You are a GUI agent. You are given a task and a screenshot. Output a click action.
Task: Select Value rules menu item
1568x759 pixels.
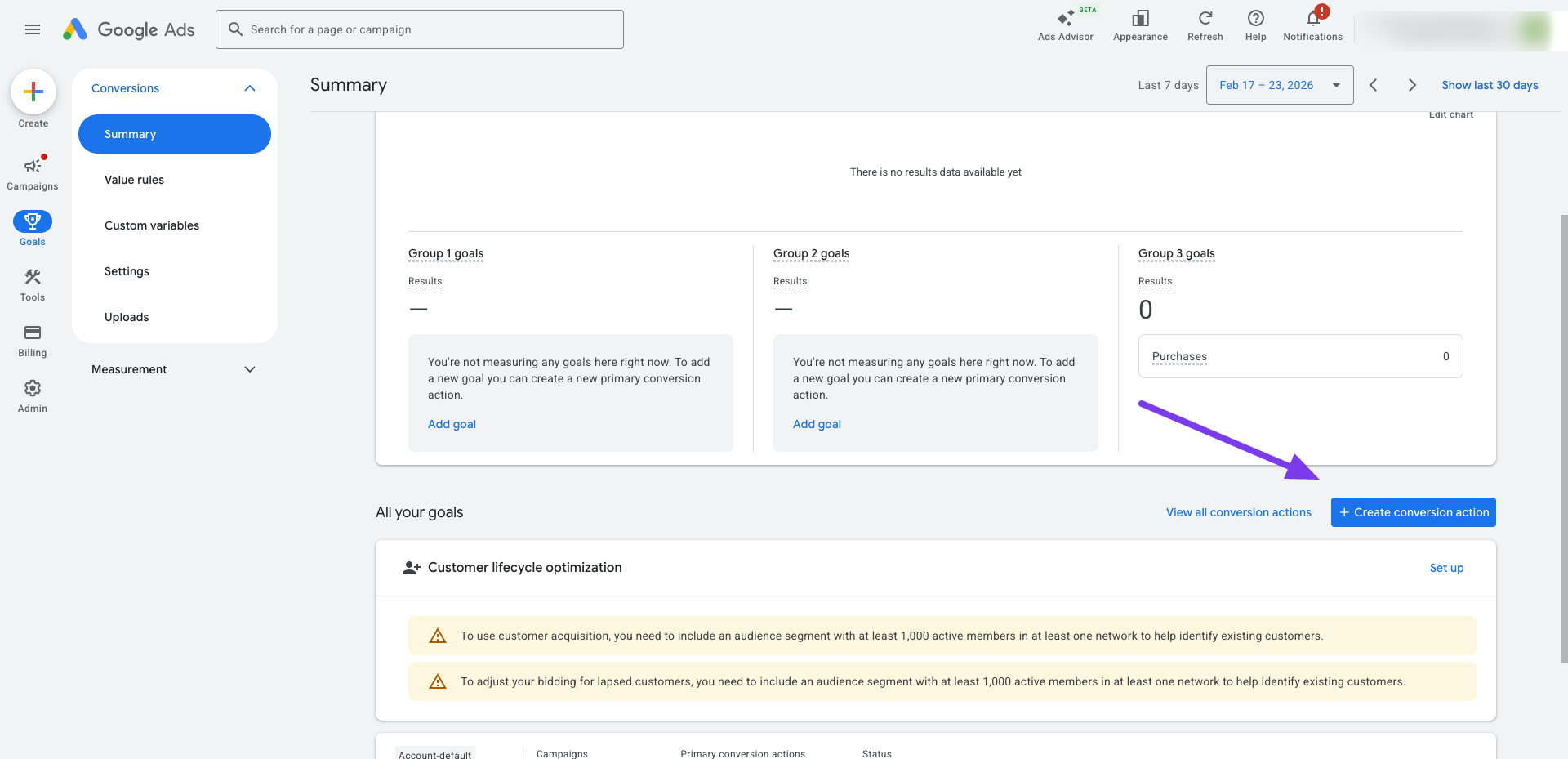(x=134, y=180)
